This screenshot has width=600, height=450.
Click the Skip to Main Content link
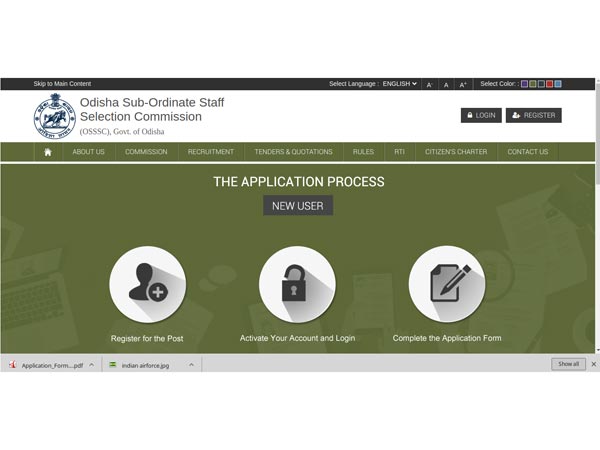pyautogui.click(x=62, y=84)
